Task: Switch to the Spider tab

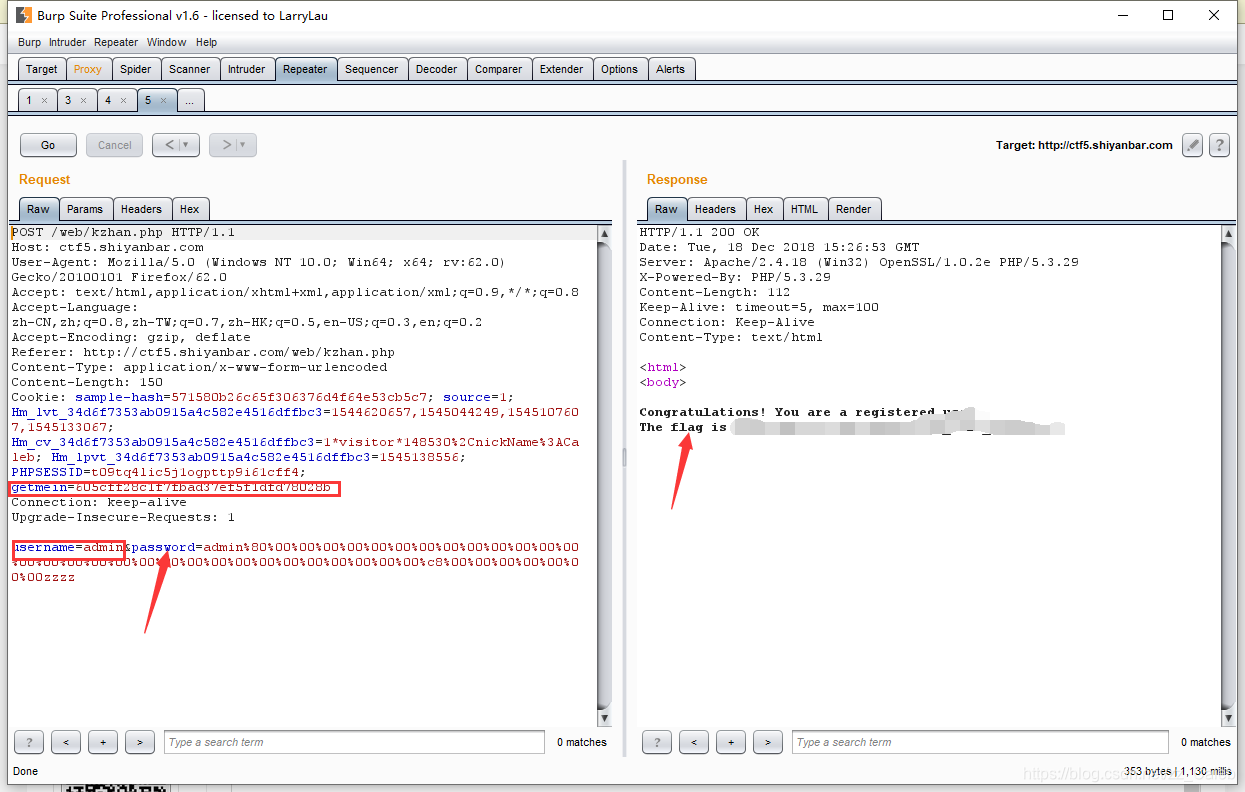Action: pos(136,69)
